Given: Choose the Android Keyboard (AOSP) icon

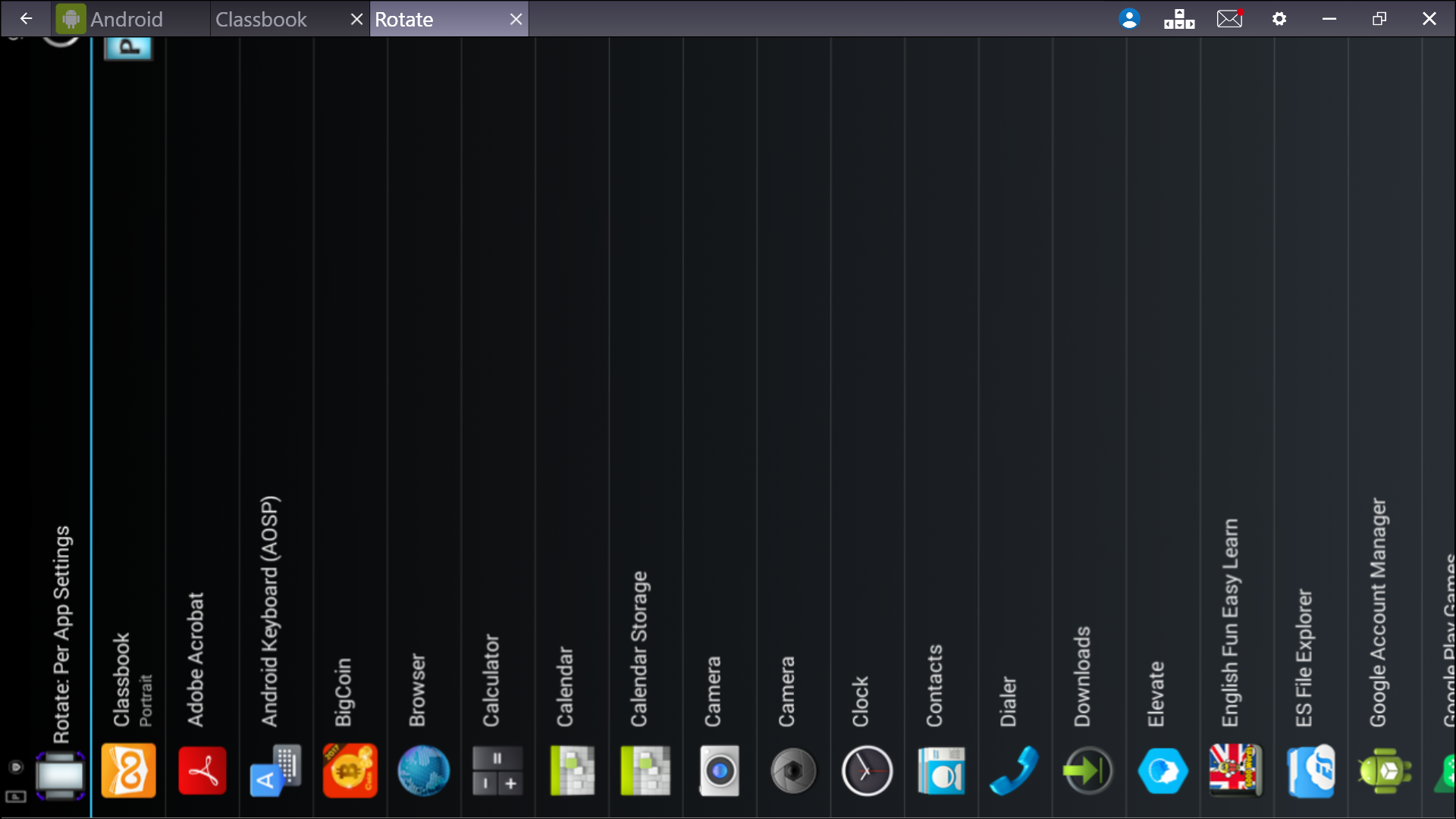Looking at the screenshot, I should 276,770.
